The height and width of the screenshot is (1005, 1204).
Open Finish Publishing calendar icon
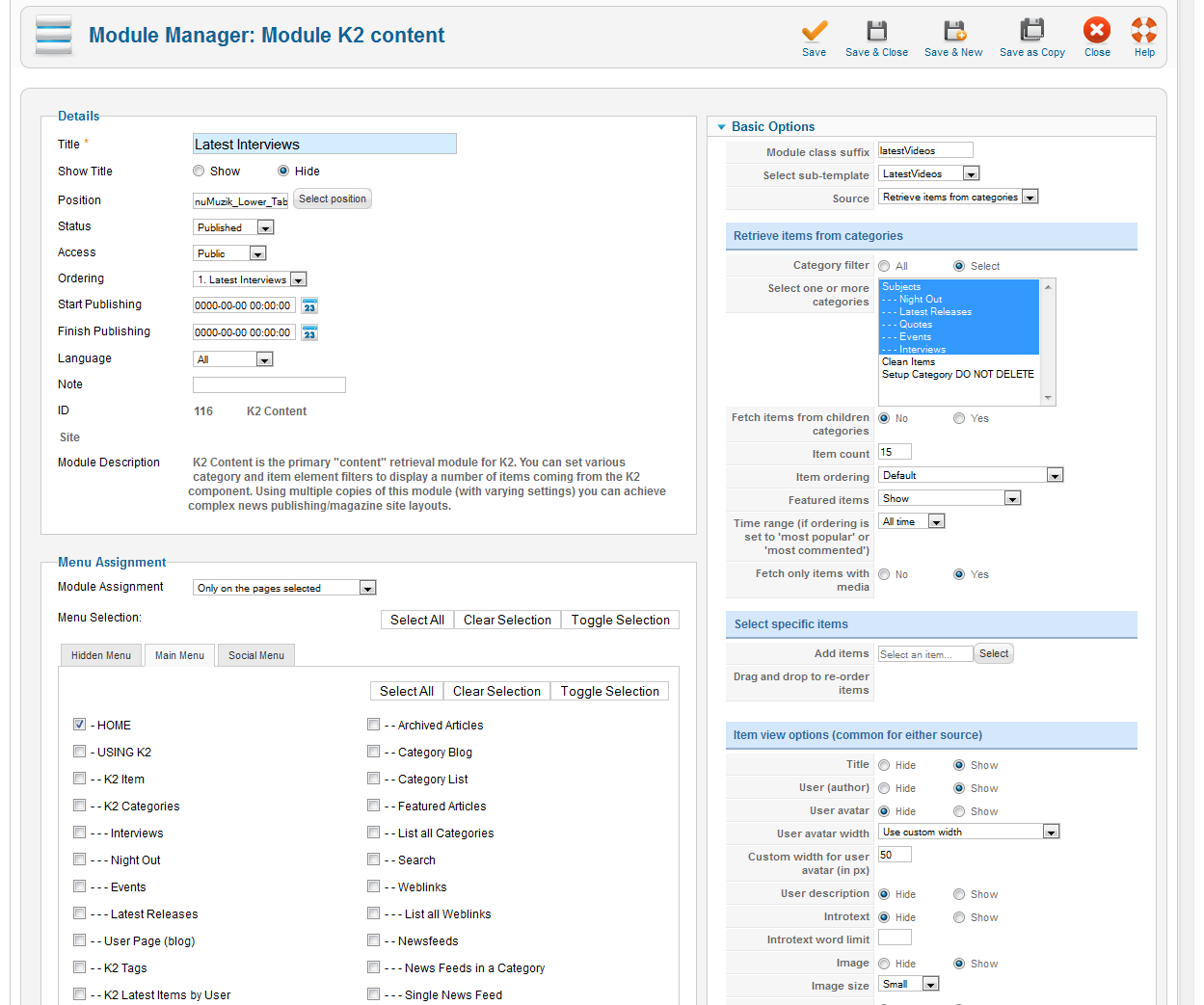(309, 332)
